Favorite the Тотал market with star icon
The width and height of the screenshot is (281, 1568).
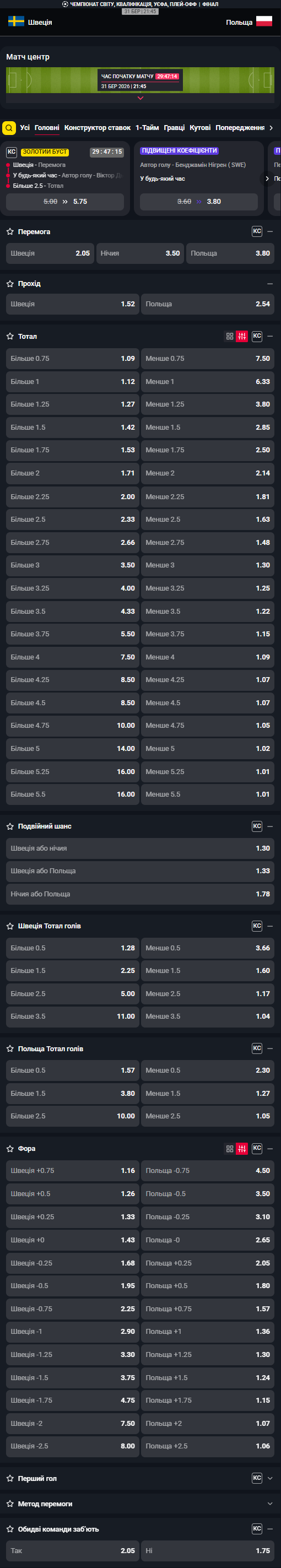(10, 336)
